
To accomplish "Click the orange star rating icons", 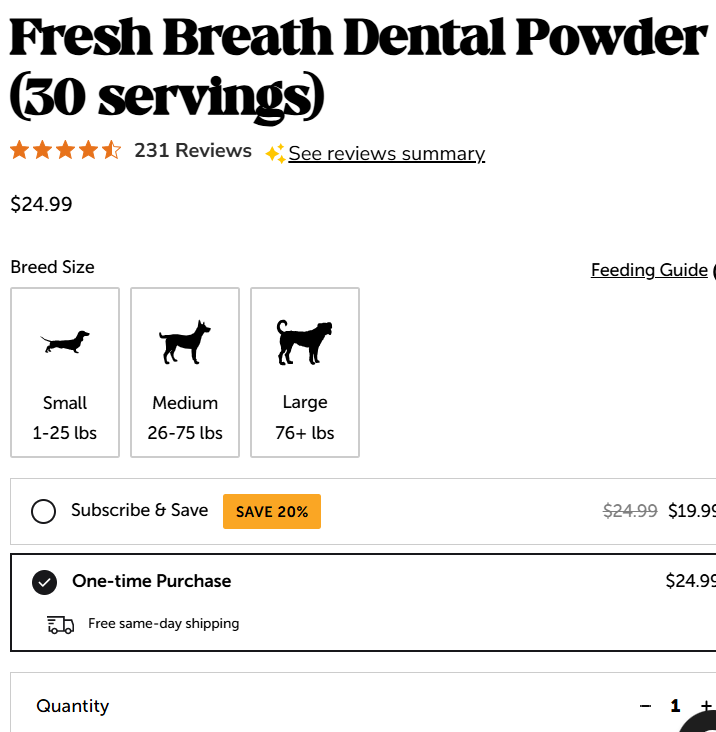I will [66, 150].
